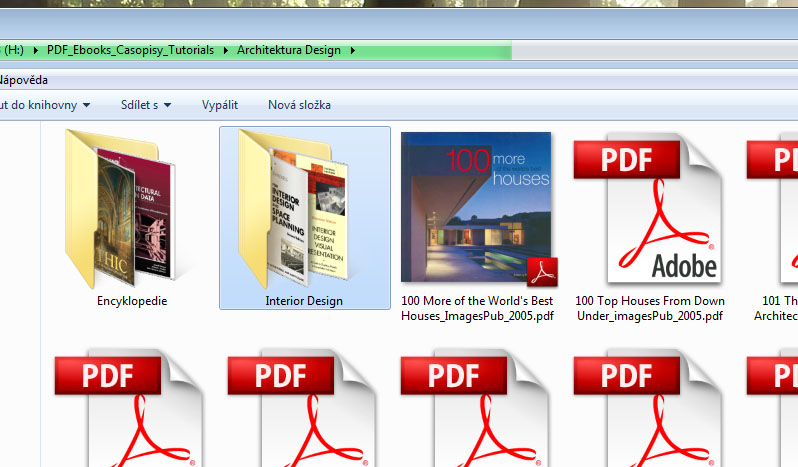The width and height of the screenshot is (798, 467).
Task: Select the 100 more houses PDF thumbnail
Action: (478, 208)
